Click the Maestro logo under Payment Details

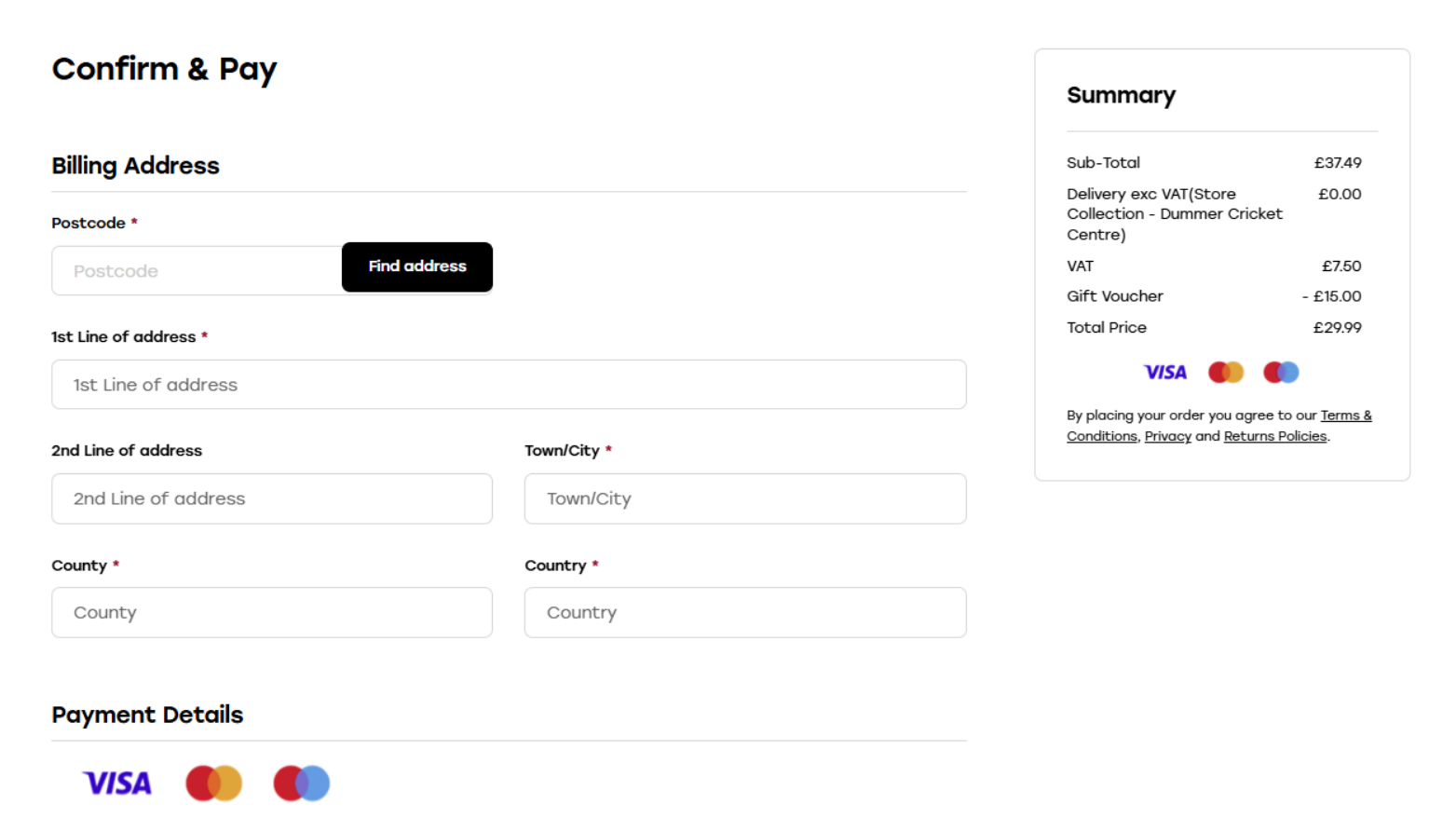click(x=301, y=783)
